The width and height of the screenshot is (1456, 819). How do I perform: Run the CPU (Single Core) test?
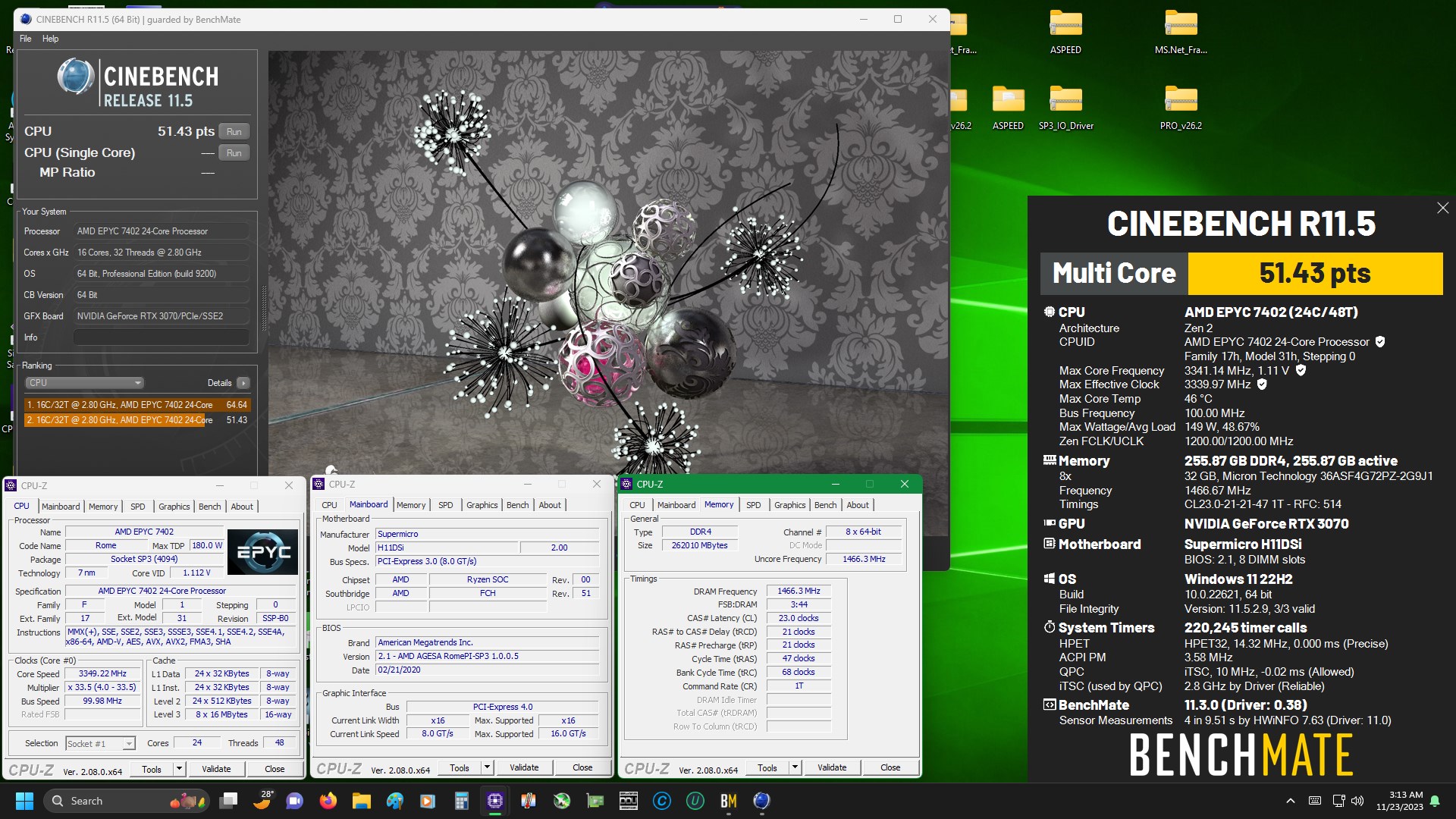pos(234,153)
